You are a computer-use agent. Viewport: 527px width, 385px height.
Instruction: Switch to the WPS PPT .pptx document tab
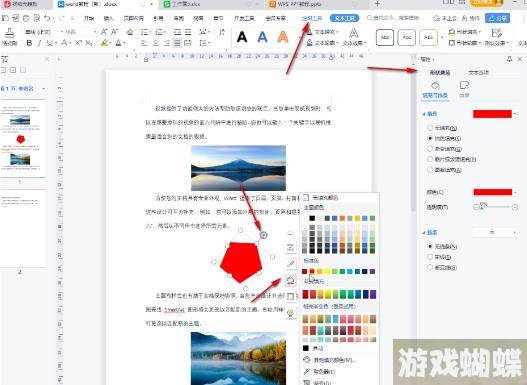click(296, 4)
